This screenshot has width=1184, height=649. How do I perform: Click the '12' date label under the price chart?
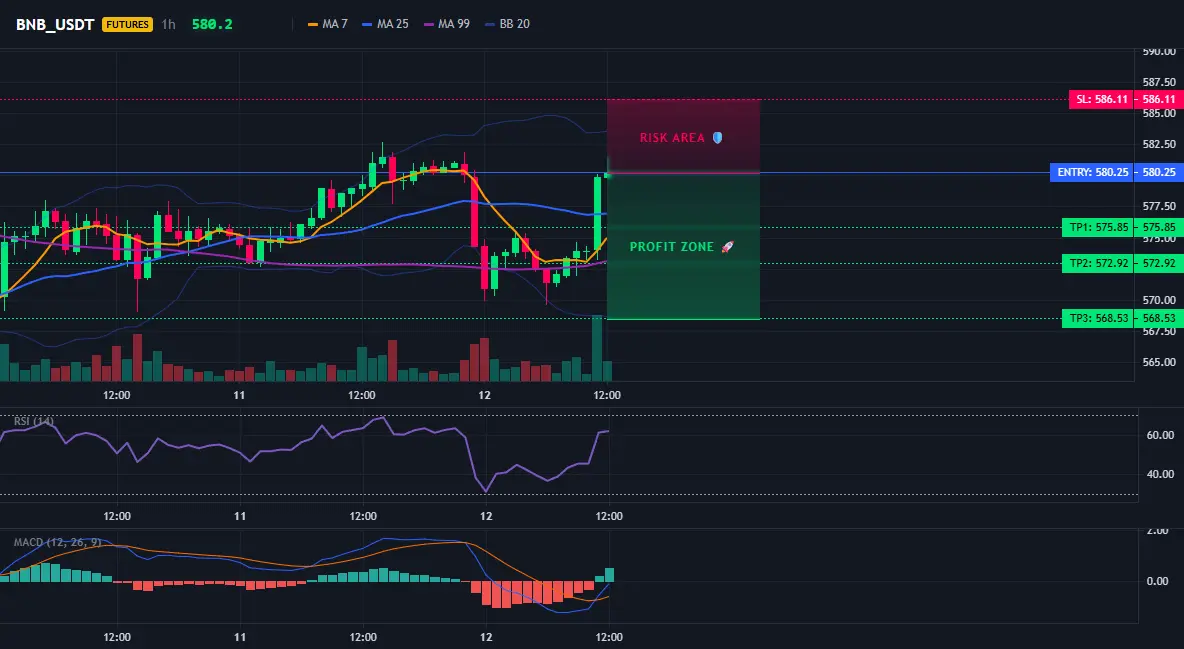[x=484, y=395]
